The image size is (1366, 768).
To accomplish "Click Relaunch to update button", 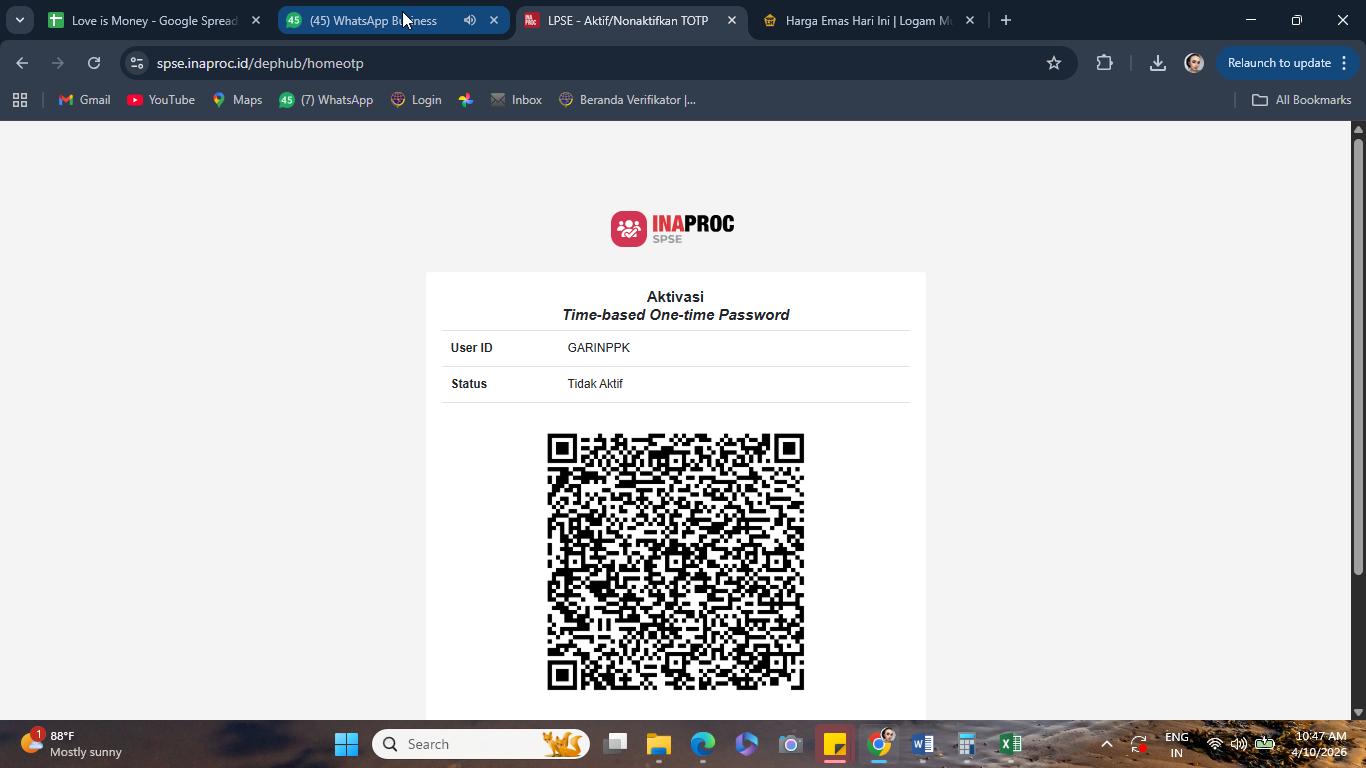I will pyautogui.click(x=1279, y=63).
